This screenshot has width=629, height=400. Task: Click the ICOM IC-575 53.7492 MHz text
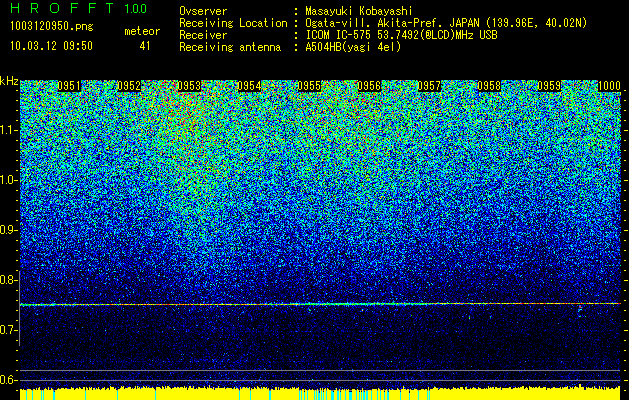coord(401,35)
